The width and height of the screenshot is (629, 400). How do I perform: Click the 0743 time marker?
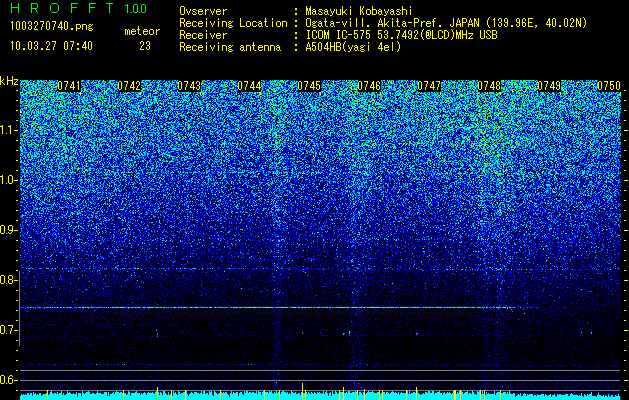coord(189,86)
